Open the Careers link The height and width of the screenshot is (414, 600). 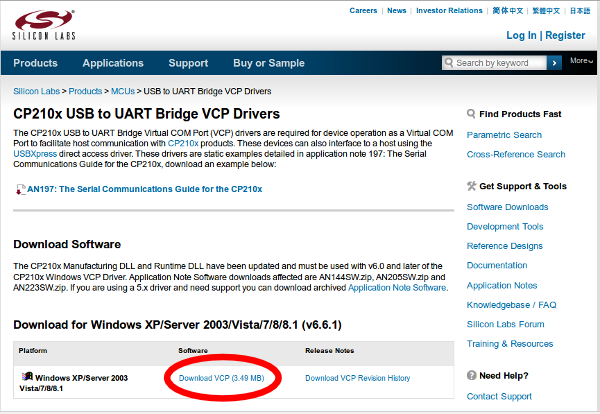(x=363, y=11)
